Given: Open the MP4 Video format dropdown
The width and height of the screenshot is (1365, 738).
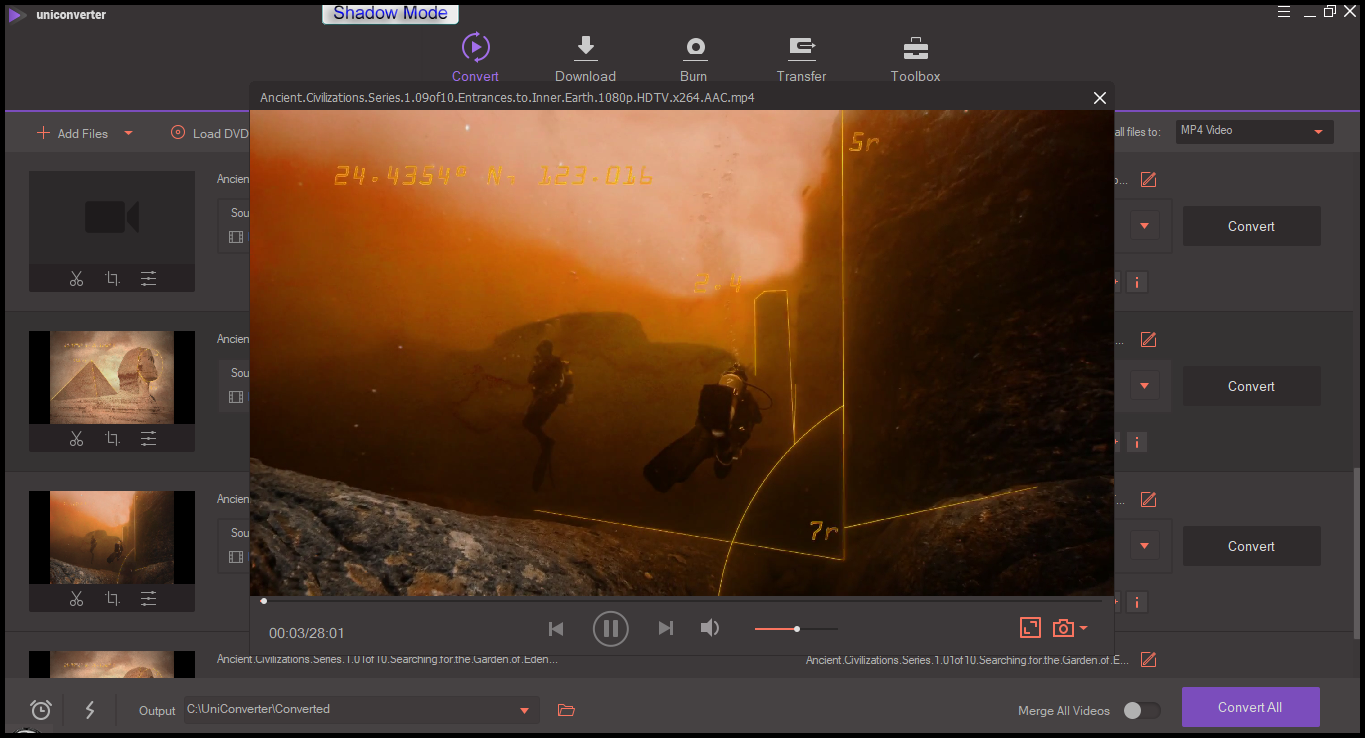Looking at the screenshot, I should (1254, 131).
